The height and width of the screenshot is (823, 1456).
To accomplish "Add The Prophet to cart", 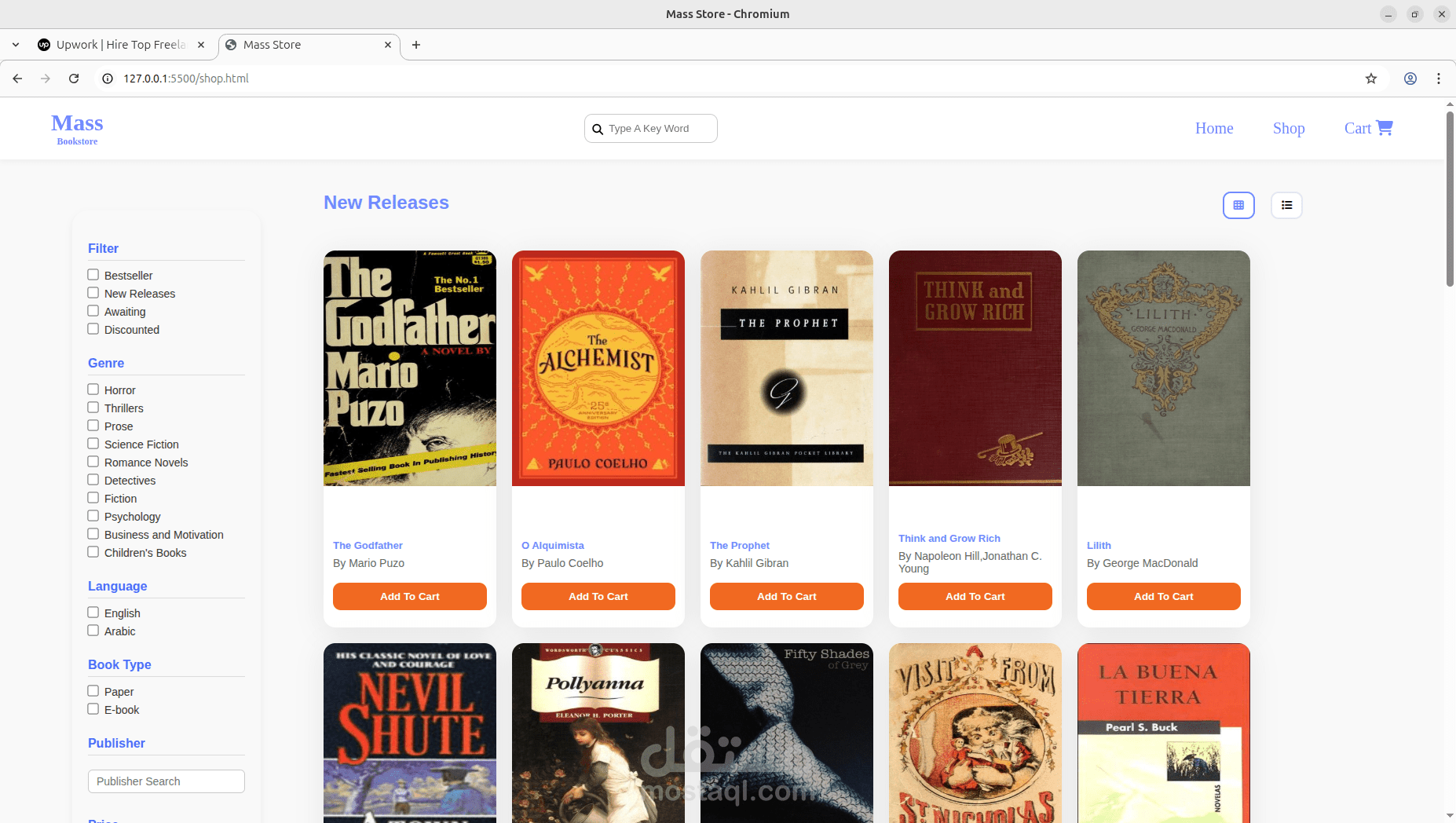I will point(787,596).
